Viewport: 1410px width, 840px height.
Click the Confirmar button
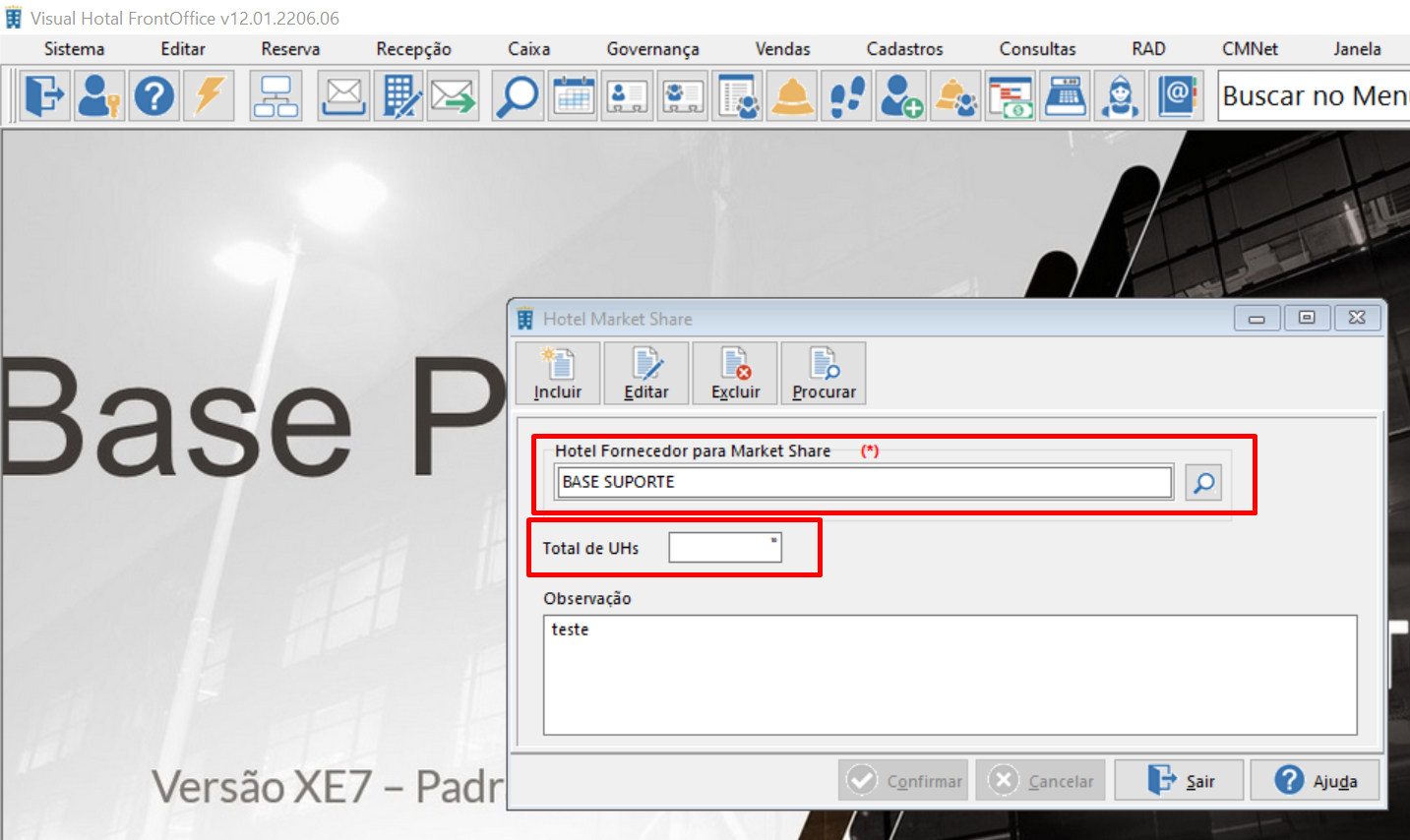click(x=903, y=780)
